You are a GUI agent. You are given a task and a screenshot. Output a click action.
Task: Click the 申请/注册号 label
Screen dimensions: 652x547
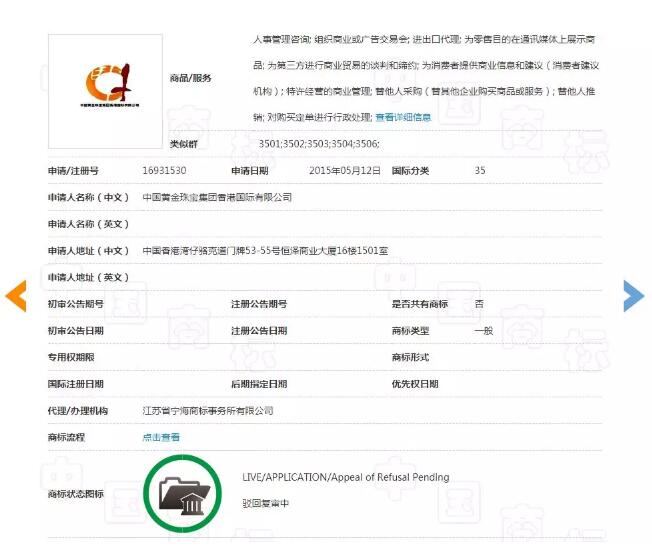click(73, 171)
